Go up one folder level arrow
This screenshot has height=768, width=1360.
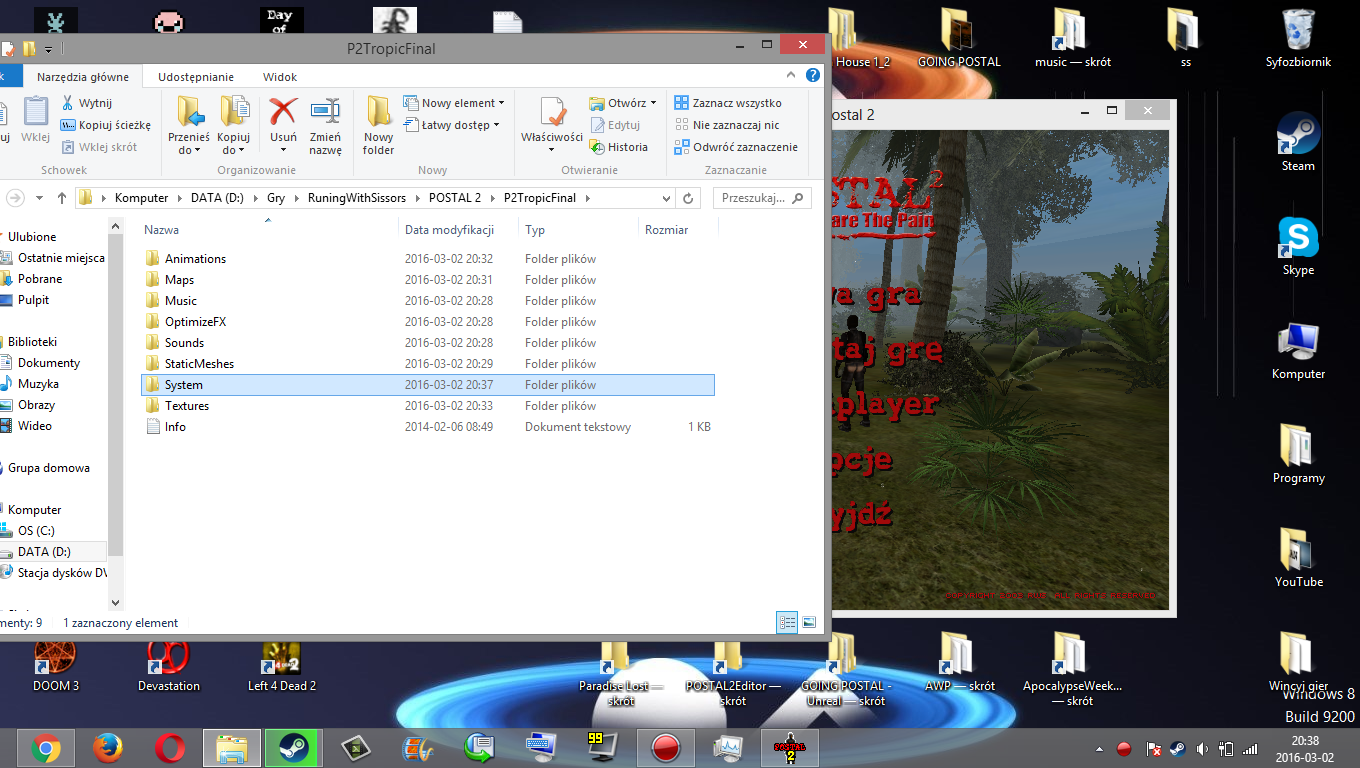point(61,198)
